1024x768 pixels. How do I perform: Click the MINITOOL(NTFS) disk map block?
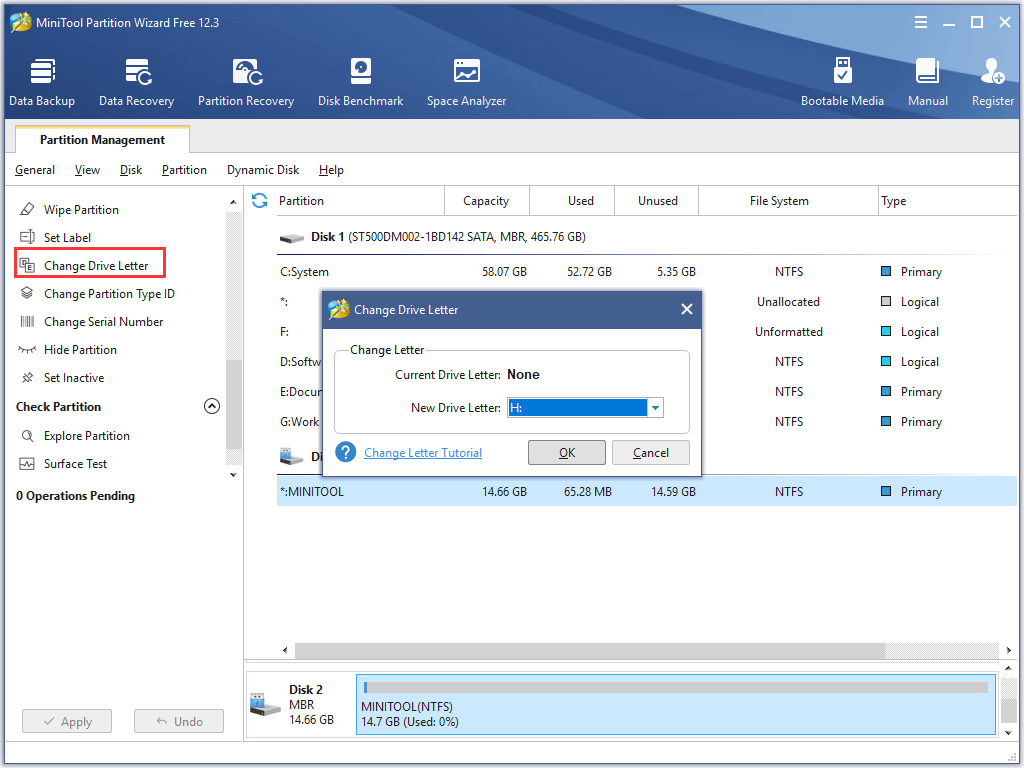tap(676, 705)
